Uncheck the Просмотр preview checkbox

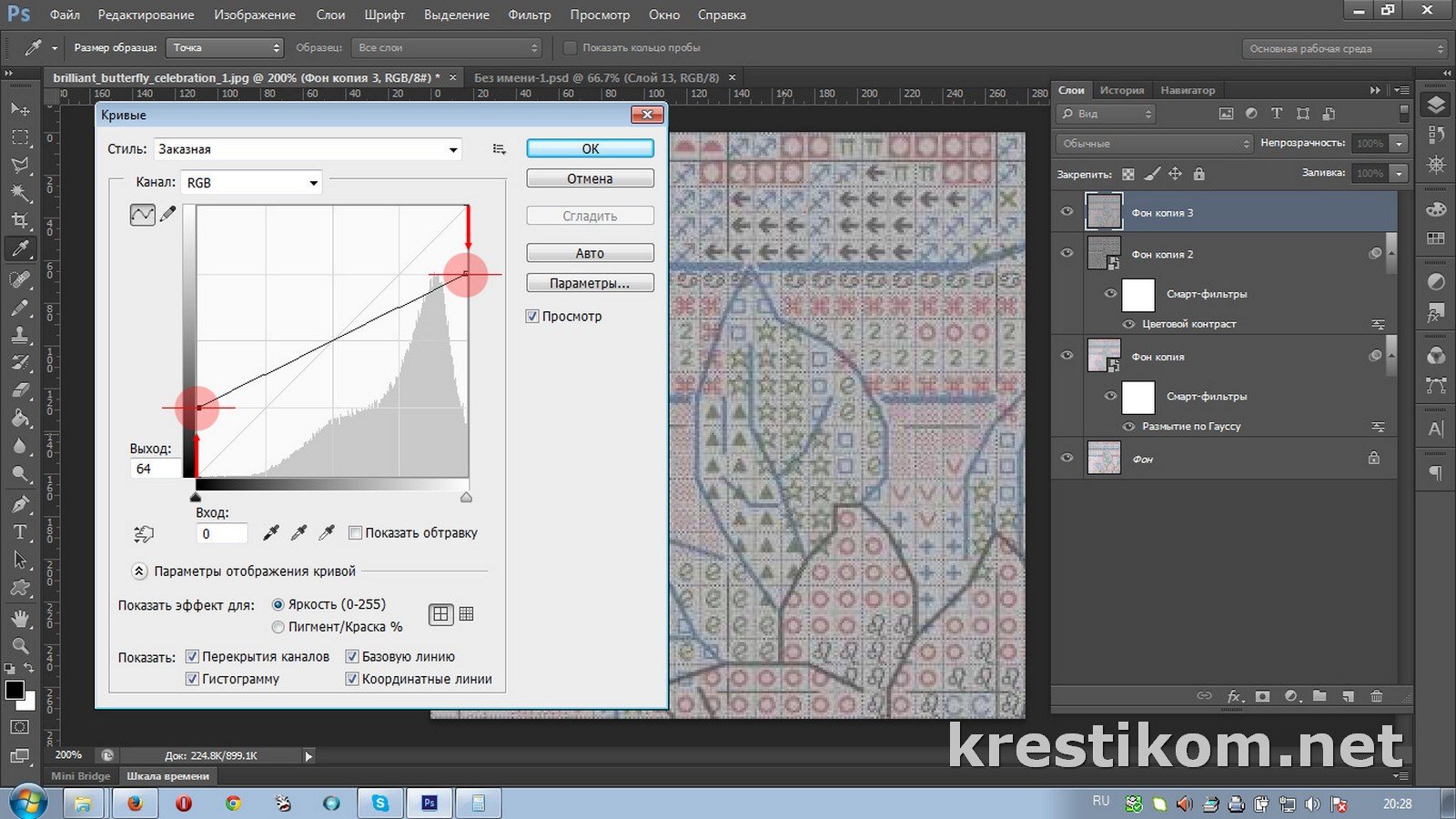532,317
